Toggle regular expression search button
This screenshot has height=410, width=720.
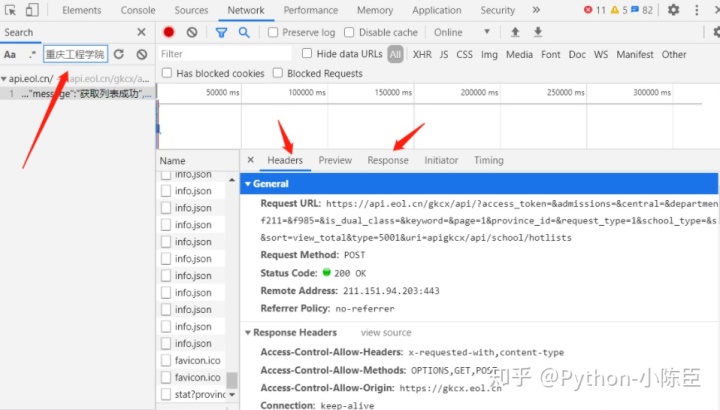click(32, 54)
